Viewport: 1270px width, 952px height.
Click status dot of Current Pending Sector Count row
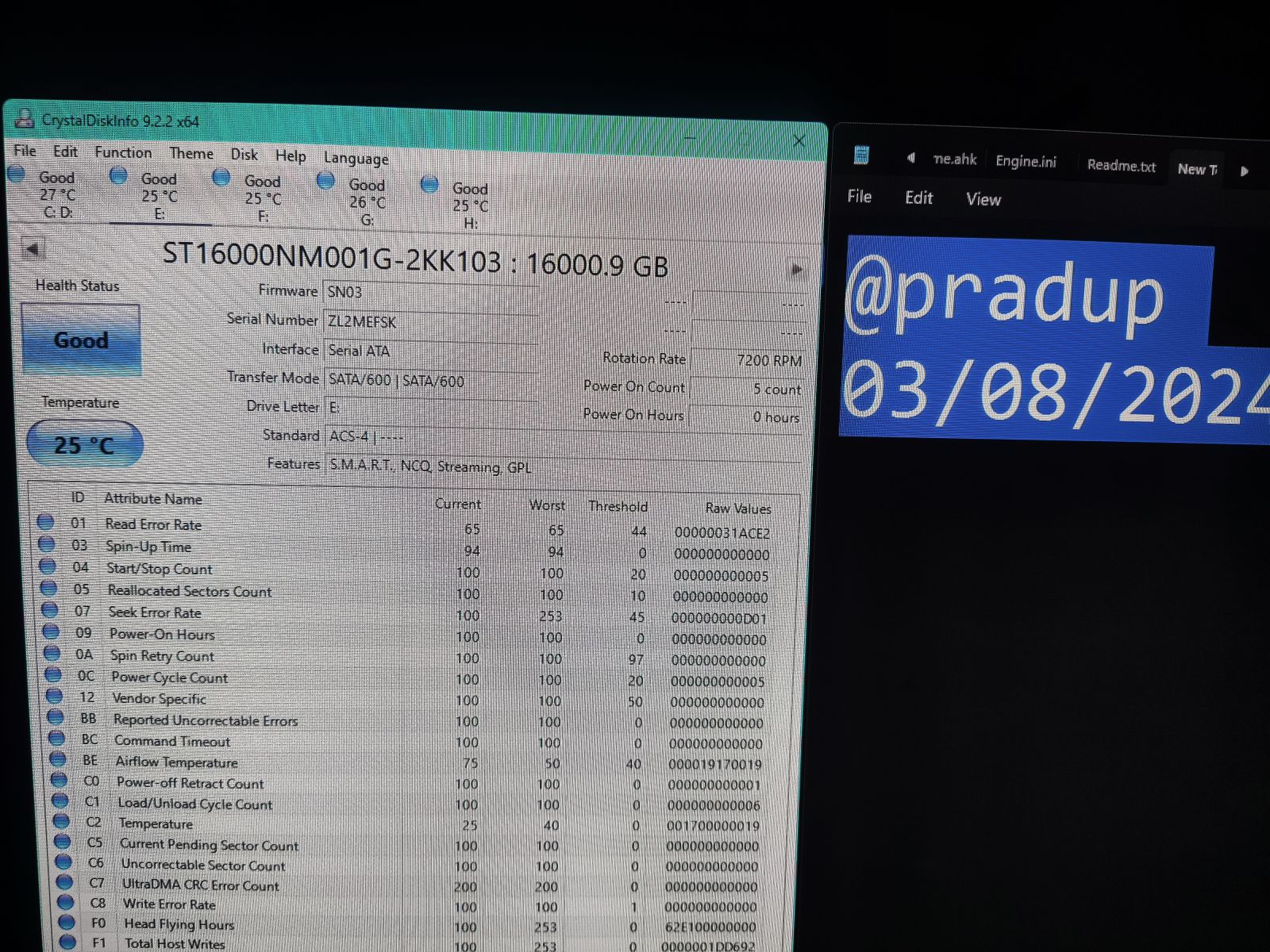63,842
